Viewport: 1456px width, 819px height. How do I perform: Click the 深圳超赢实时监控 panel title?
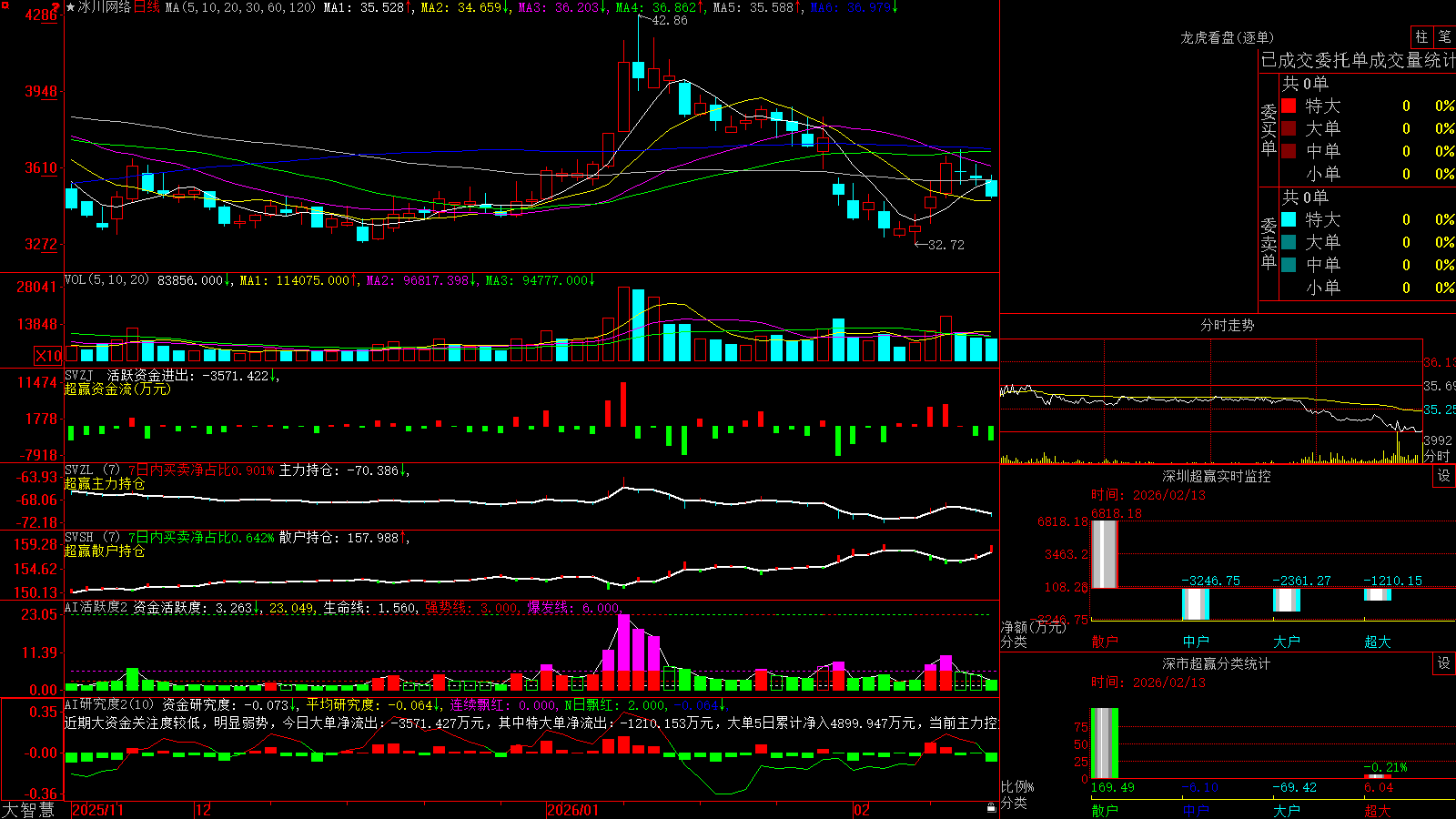[x=1216, y=476]
